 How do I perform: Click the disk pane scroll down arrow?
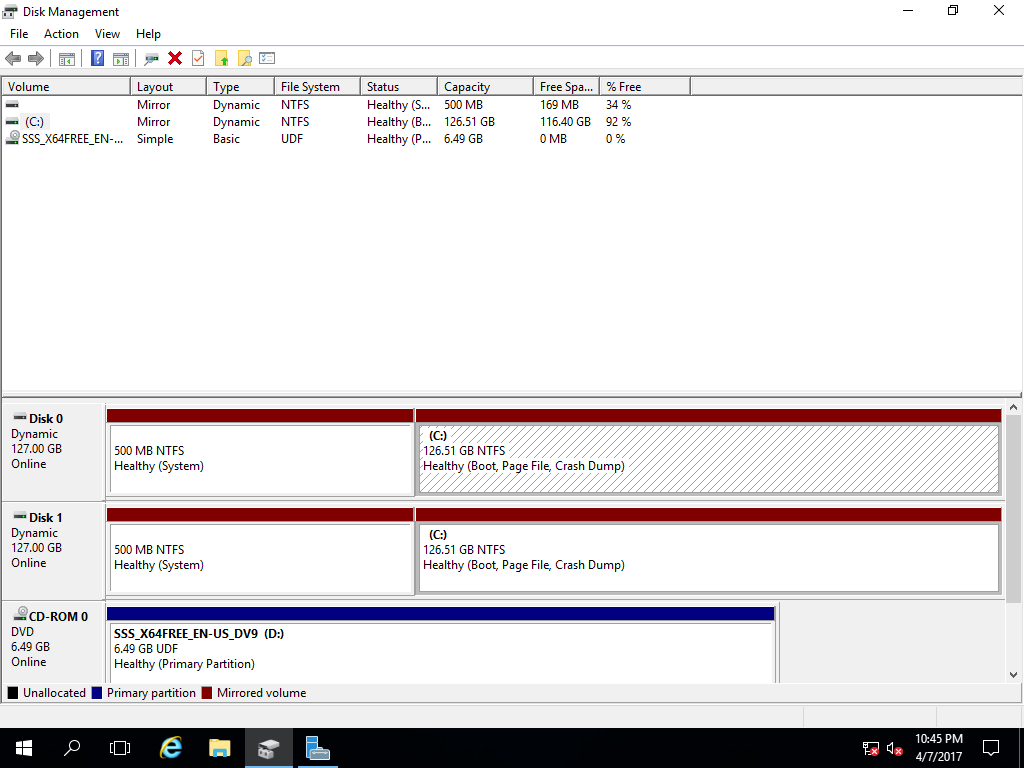(1013, 675)
